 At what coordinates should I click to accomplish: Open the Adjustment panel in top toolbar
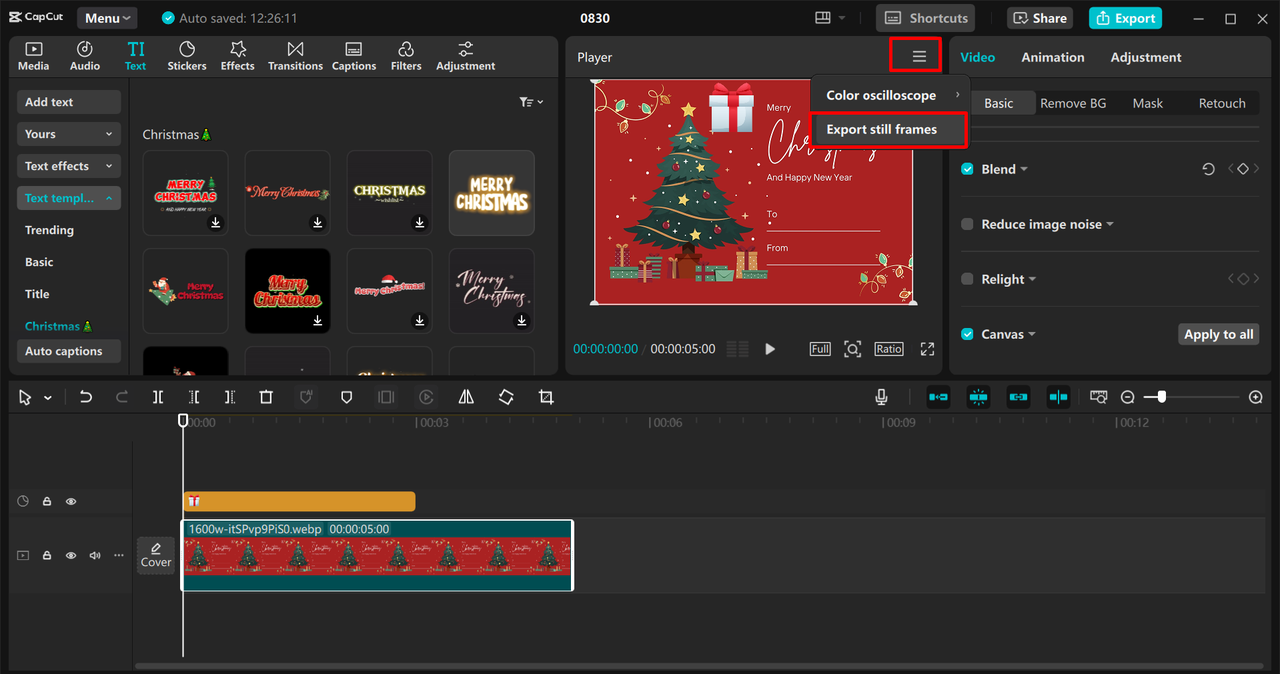click(465, 56)
